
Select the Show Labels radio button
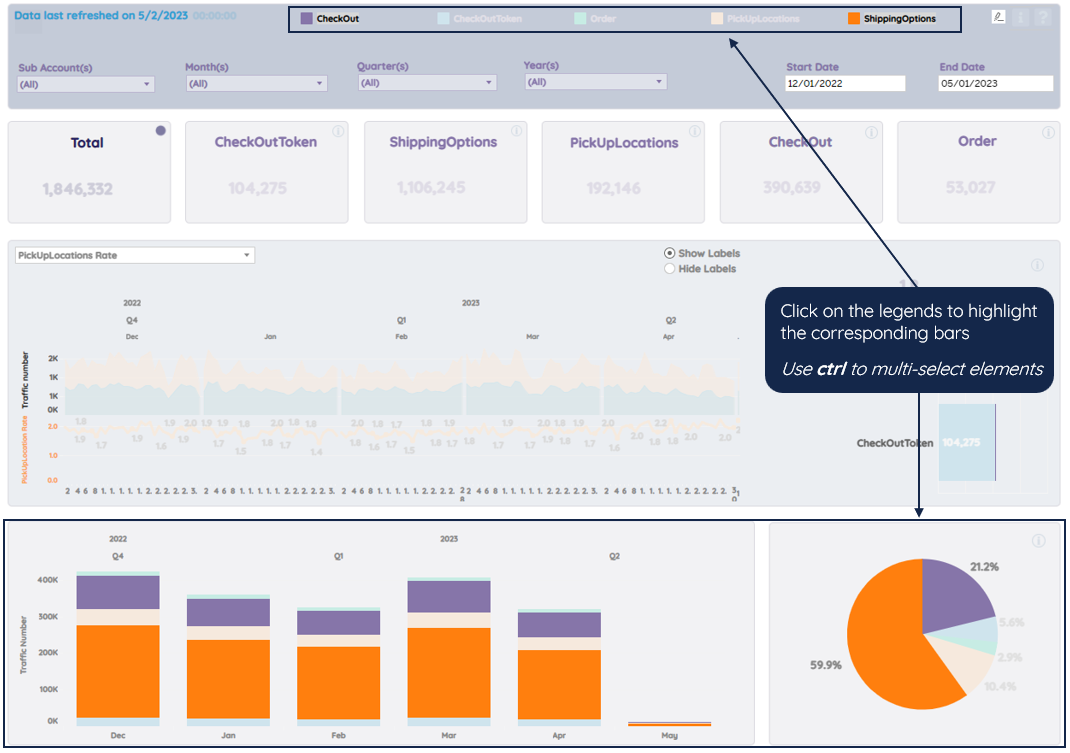pos(669,253)
